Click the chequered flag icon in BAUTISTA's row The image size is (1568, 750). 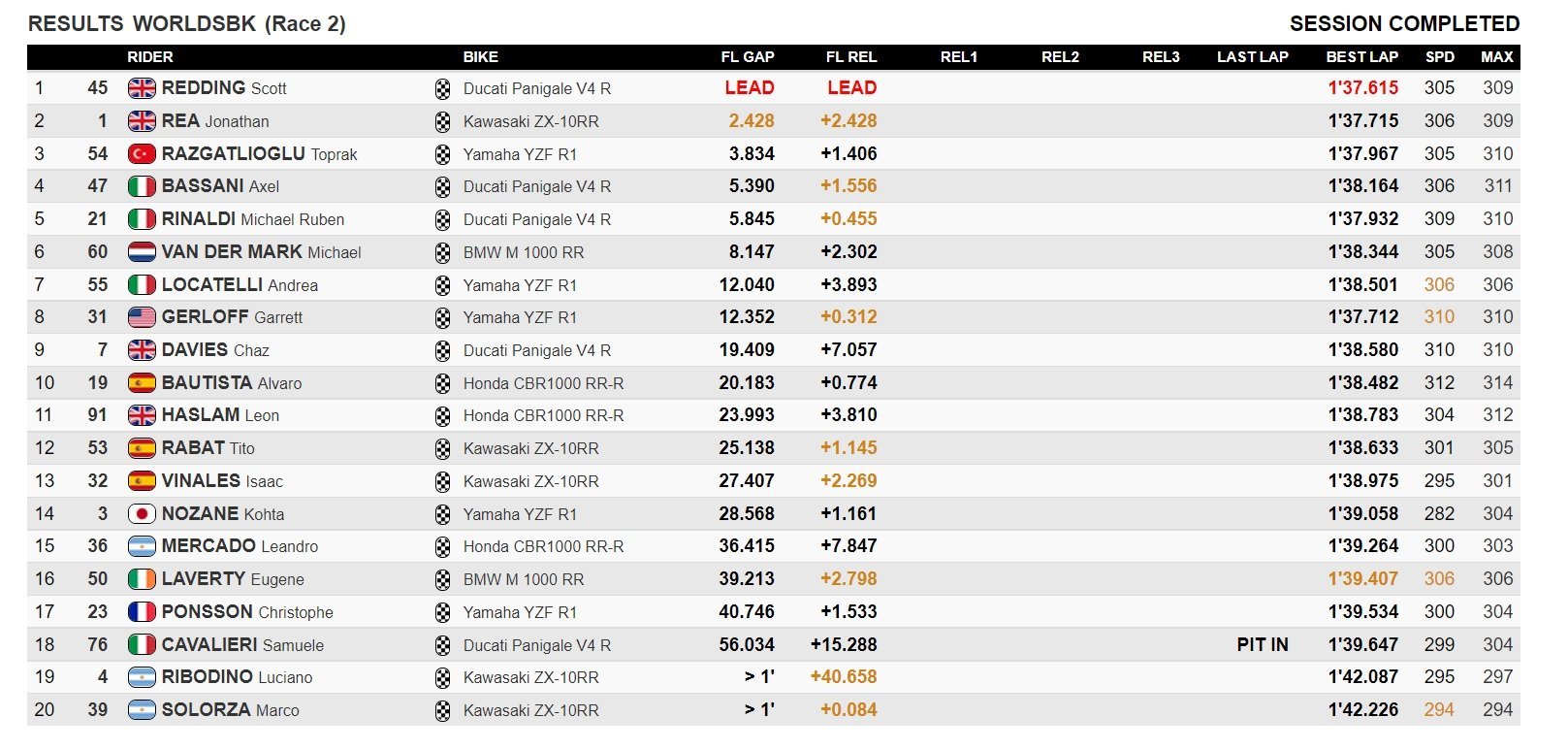tap(443, 384)
